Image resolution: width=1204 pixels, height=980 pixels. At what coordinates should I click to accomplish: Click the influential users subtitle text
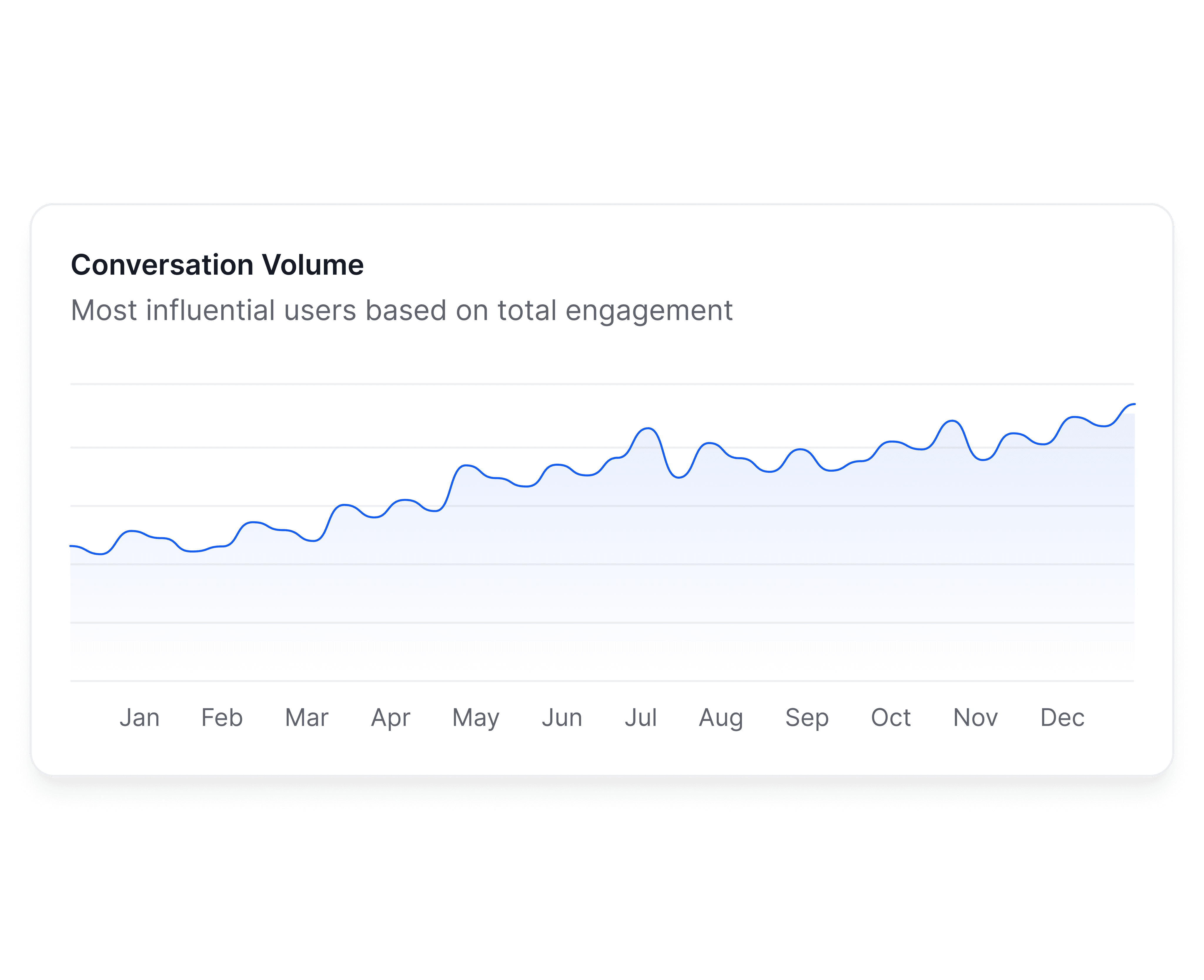(402, 310)
